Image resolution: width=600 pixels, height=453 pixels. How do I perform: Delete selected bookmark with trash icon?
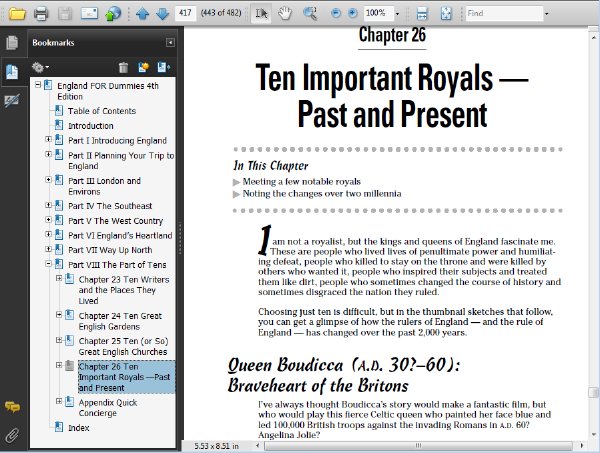123,68
